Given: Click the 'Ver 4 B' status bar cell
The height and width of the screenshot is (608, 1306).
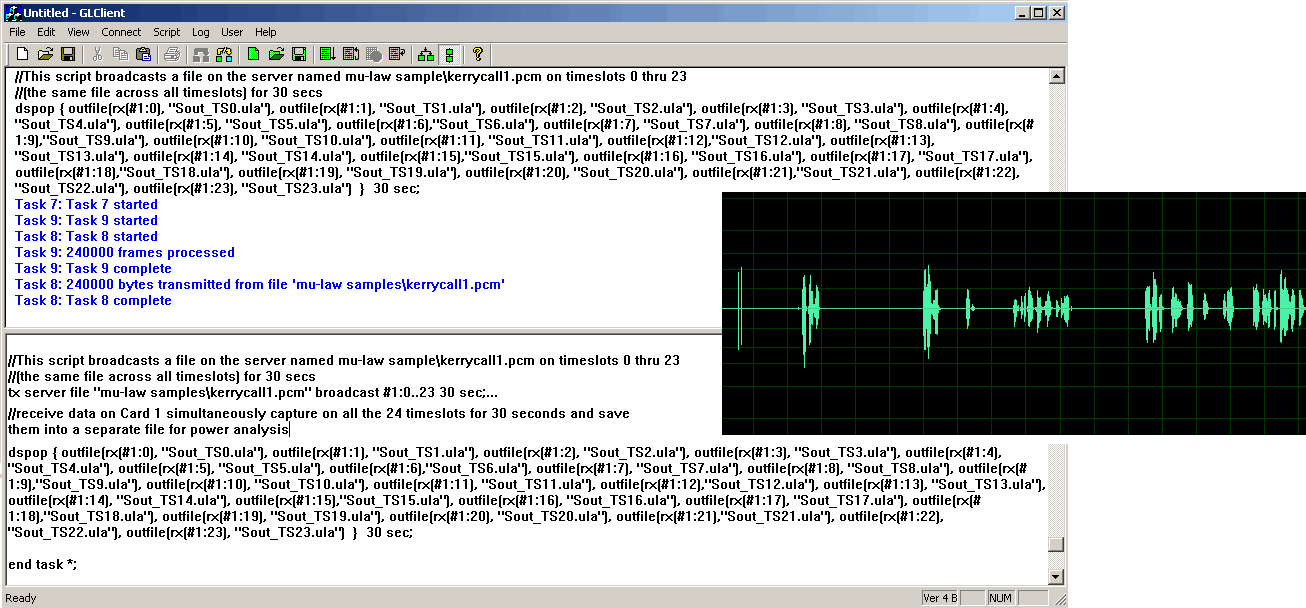Looking at the screenshot, I should coord(940,598).
